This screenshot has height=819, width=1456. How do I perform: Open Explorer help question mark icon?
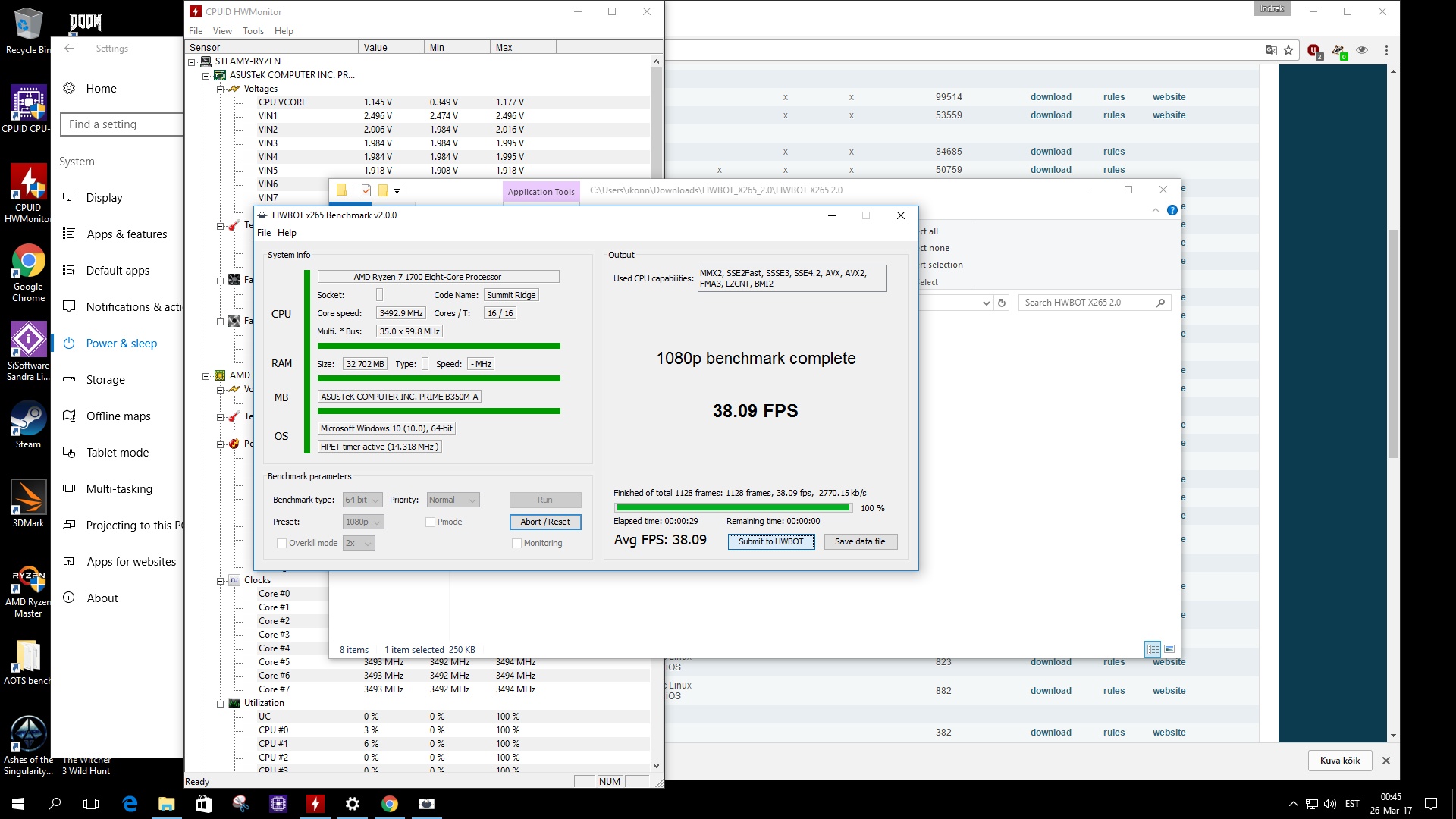pyautogui.click(x=1172, y=210)
